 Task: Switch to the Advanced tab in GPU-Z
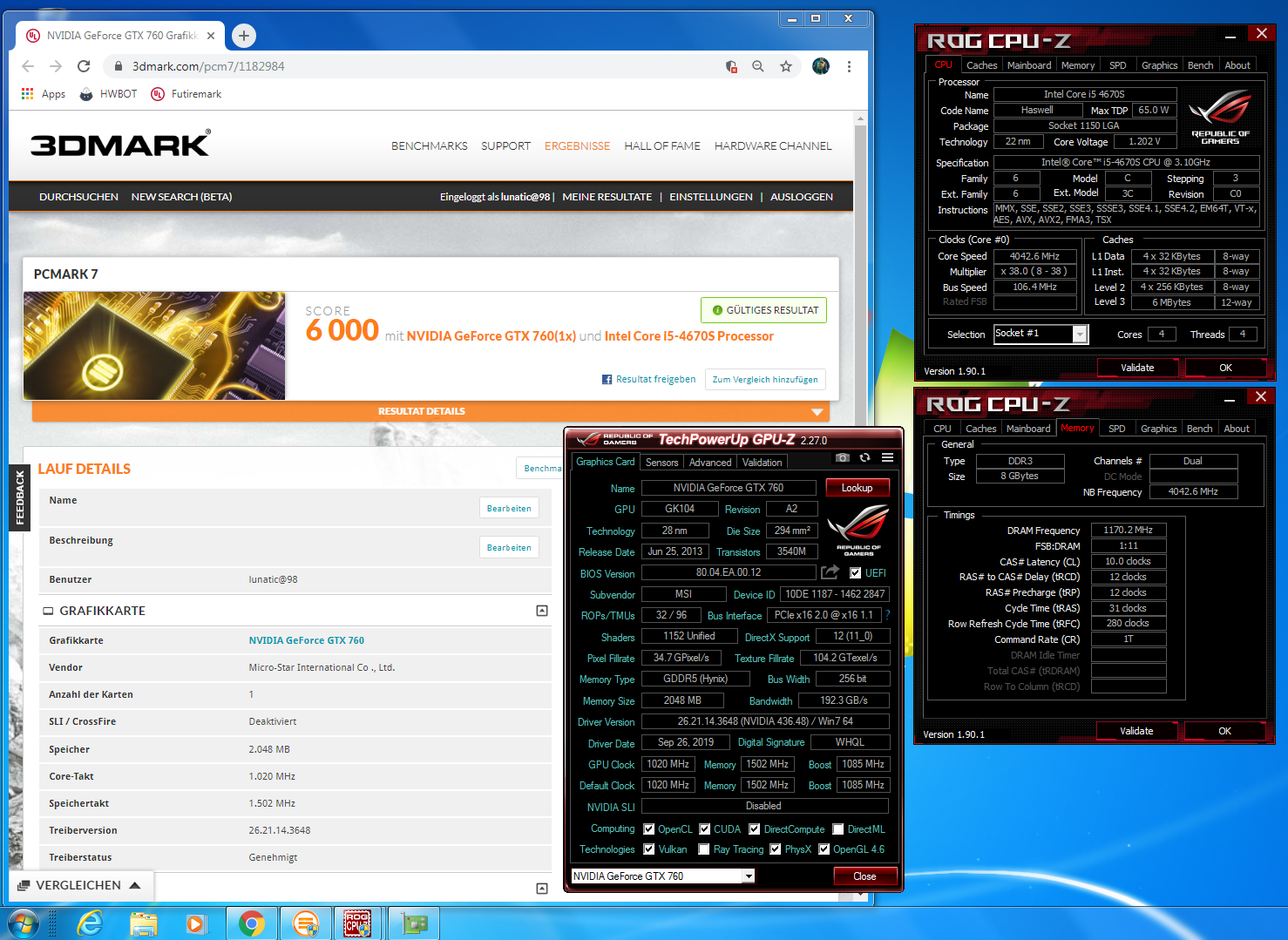710,463
